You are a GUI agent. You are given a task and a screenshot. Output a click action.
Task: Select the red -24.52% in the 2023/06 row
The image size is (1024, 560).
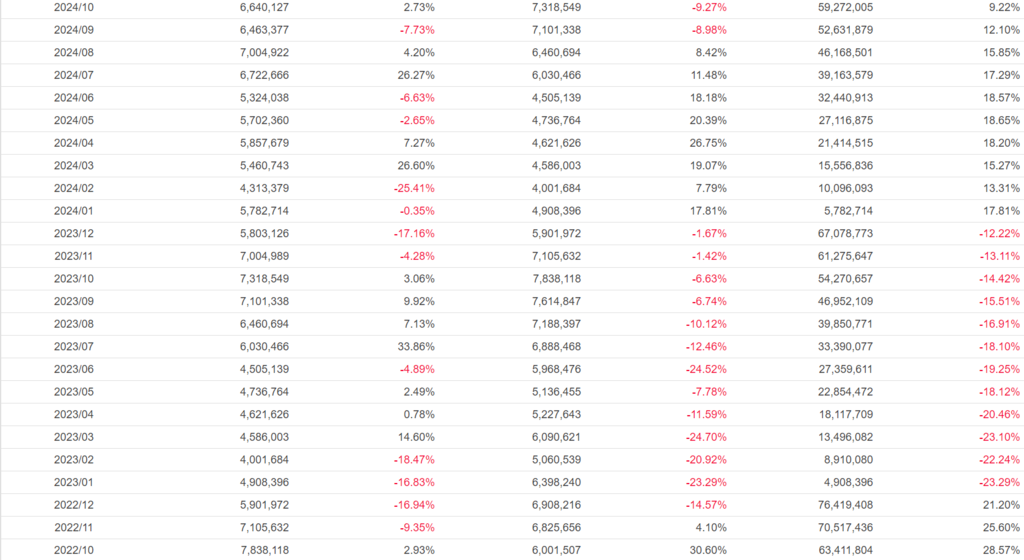pyautogui.click(x=705, y=369)
